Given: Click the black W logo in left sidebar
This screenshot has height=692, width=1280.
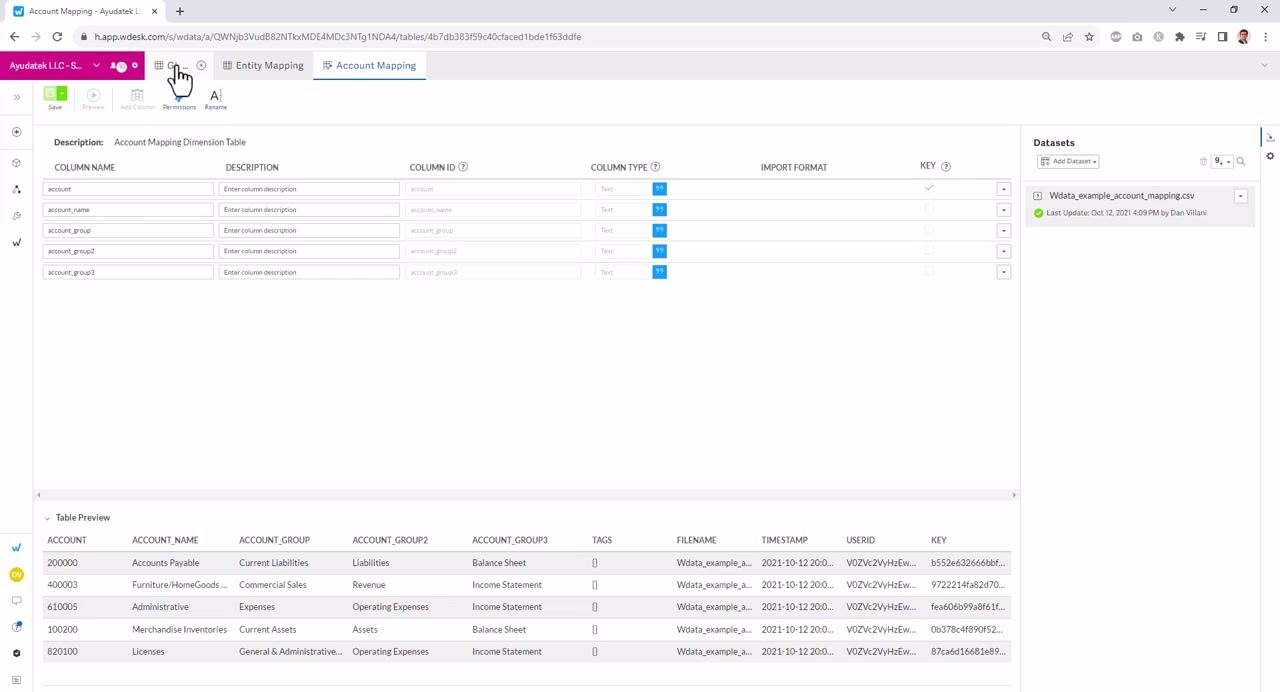Looking at the screenshot, I should [x=16, y=242].
